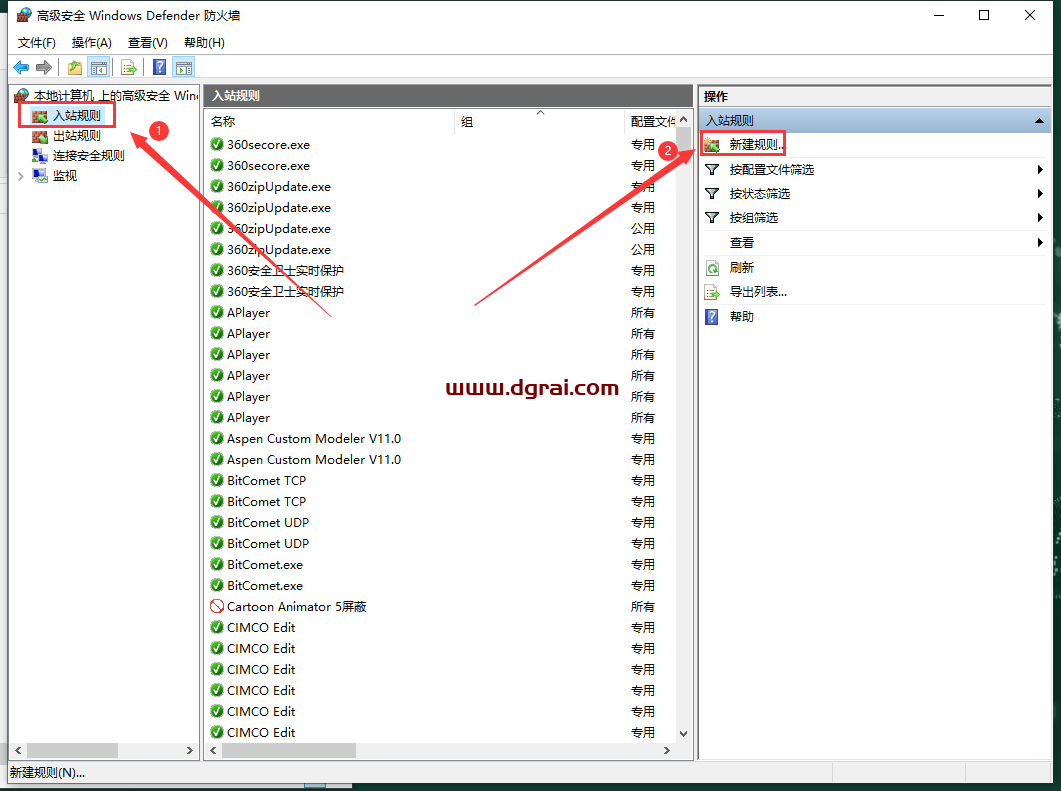
Task: Collapse the 入站规则 action section
Action: 1039,121
